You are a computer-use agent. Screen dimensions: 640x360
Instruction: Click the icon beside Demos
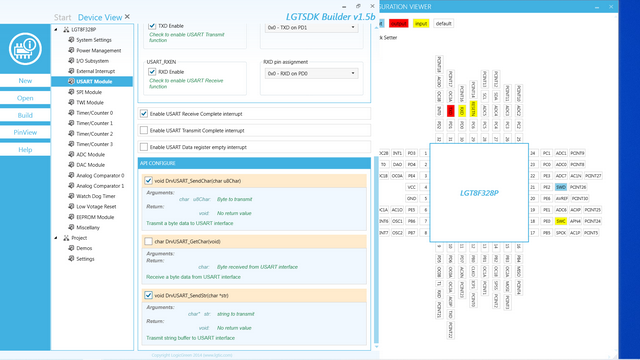click(x=71, y=248)
